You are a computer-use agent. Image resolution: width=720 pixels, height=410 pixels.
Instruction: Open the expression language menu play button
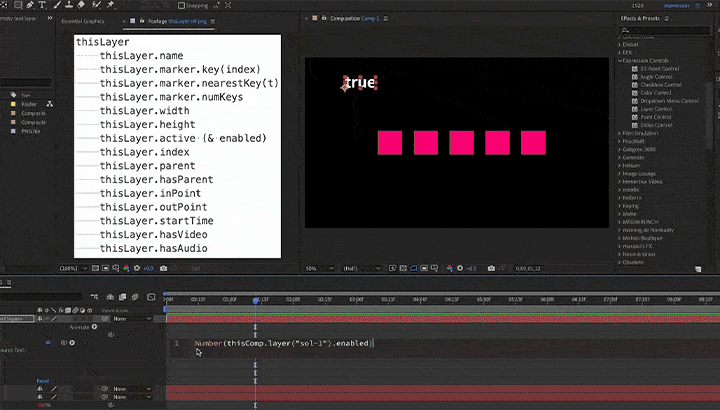point(72,343)
